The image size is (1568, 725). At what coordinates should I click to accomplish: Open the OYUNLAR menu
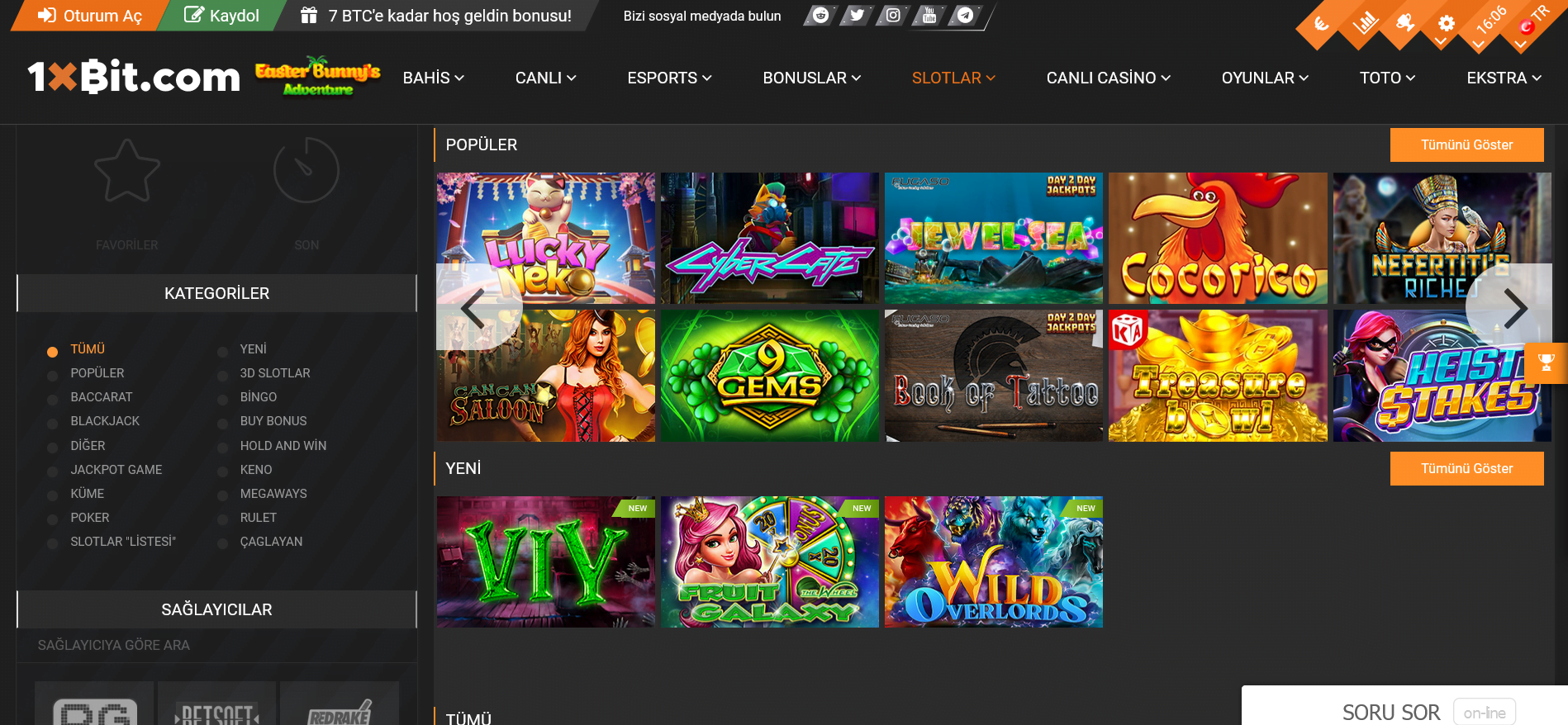tap(1265, 78)
